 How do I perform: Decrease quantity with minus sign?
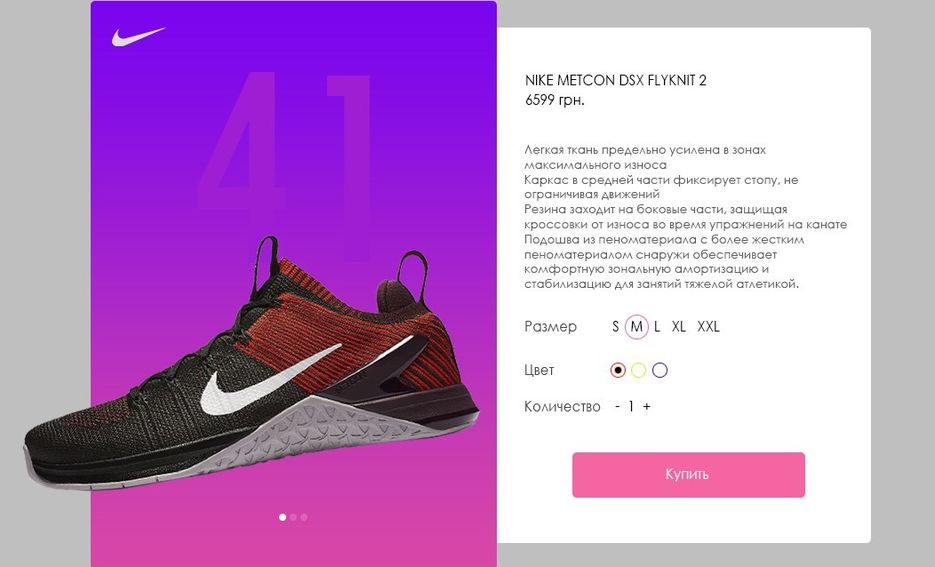coord(617,407)
